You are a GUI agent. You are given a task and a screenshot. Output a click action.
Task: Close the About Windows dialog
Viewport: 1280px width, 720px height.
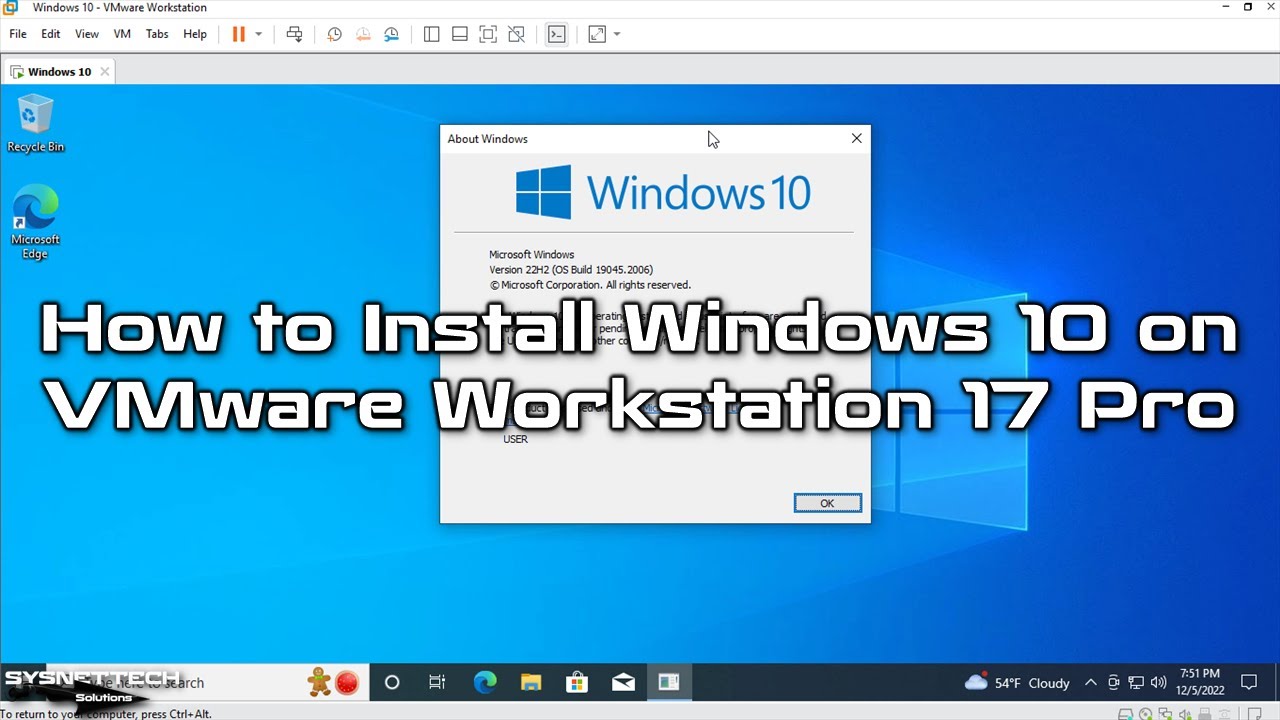857,139
